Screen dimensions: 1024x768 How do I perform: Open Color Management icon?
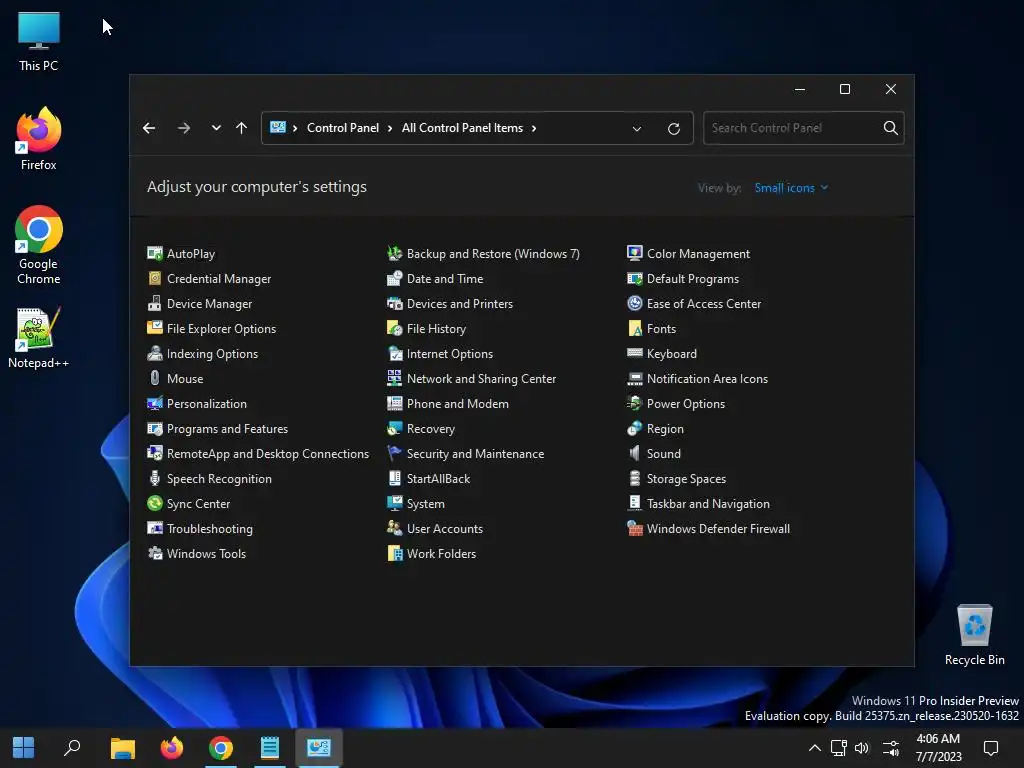(x=635, y=253)
